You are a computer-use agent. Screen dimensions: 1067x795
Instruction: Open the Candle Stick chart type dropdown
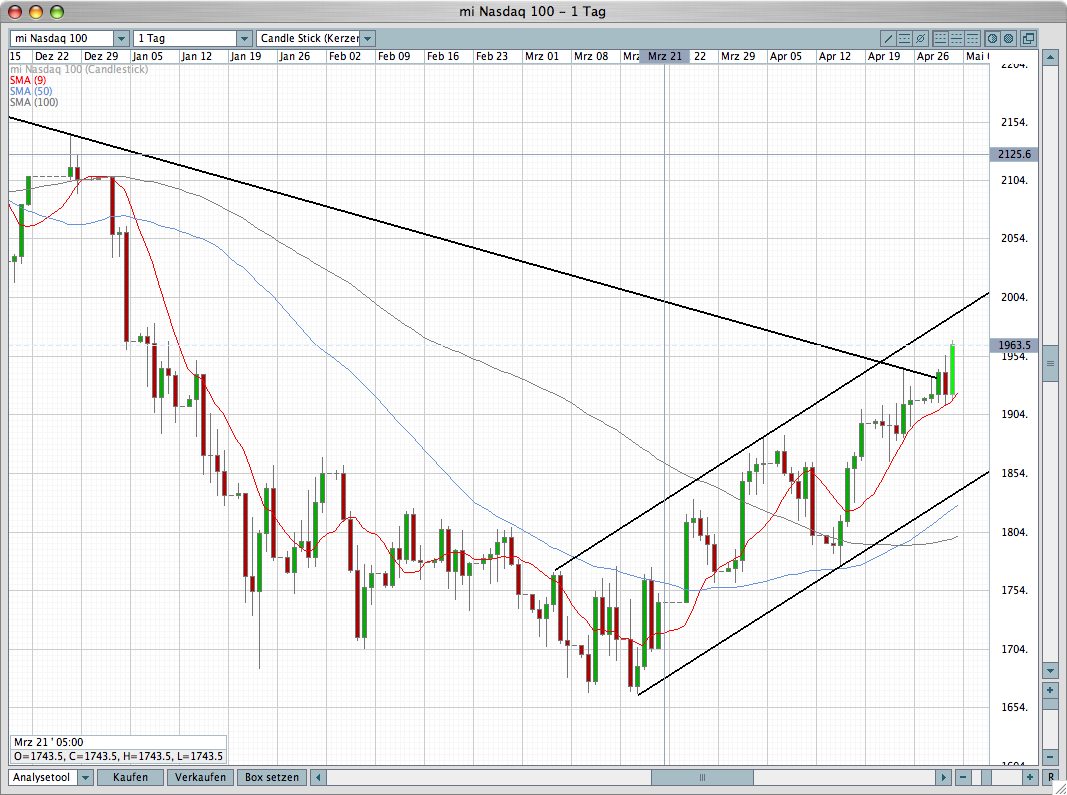point(367,38)
